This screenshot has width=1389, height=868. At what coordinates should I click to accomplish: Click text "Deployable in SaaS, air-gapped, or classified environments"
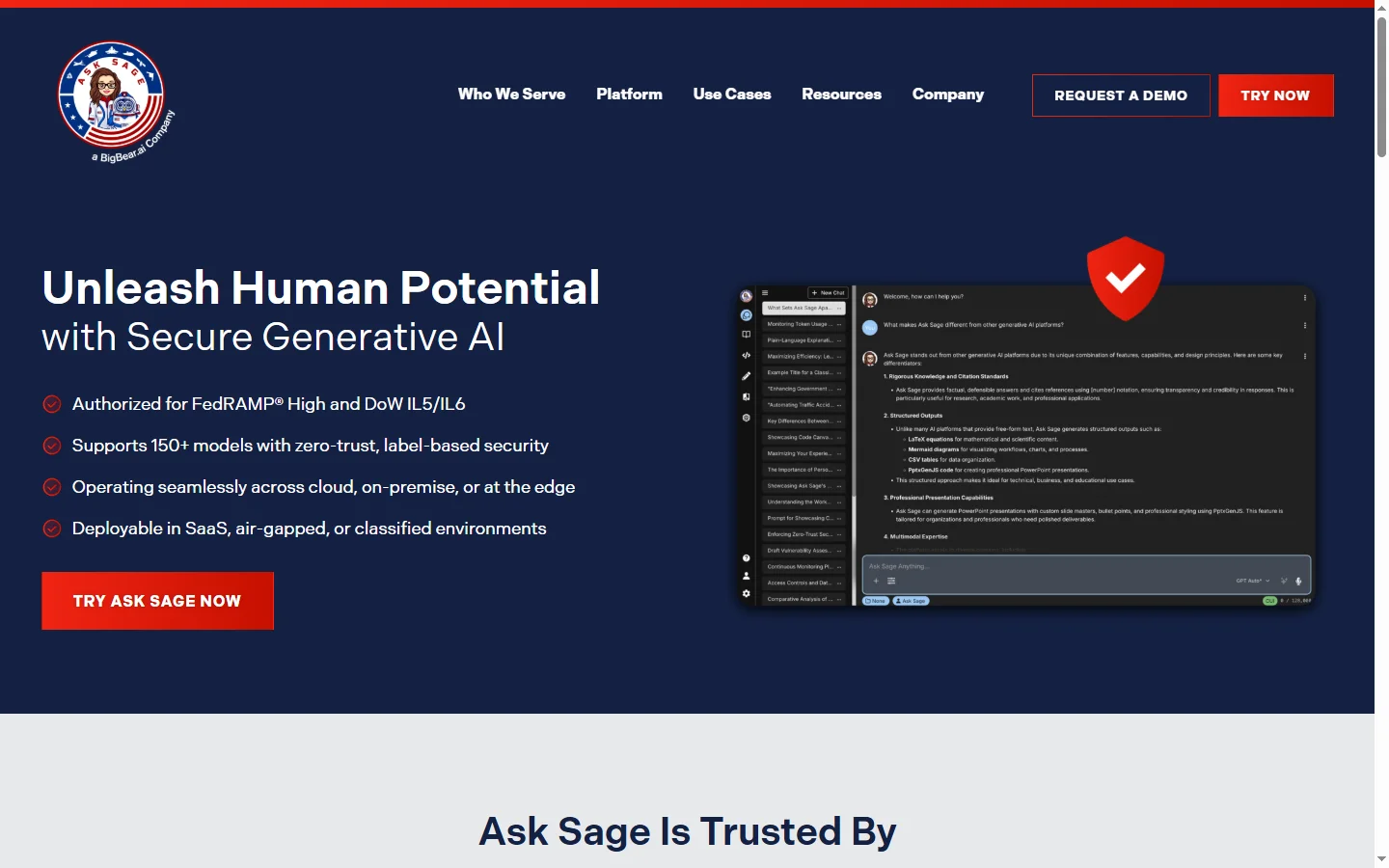tap(309, 529)
